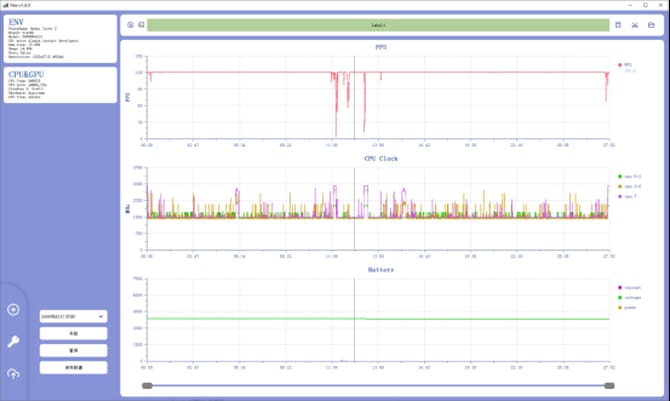Expand the ENV information panel
Image resolution: width=670 pixels, height=401 pixels.
click(x=60, y=39)
